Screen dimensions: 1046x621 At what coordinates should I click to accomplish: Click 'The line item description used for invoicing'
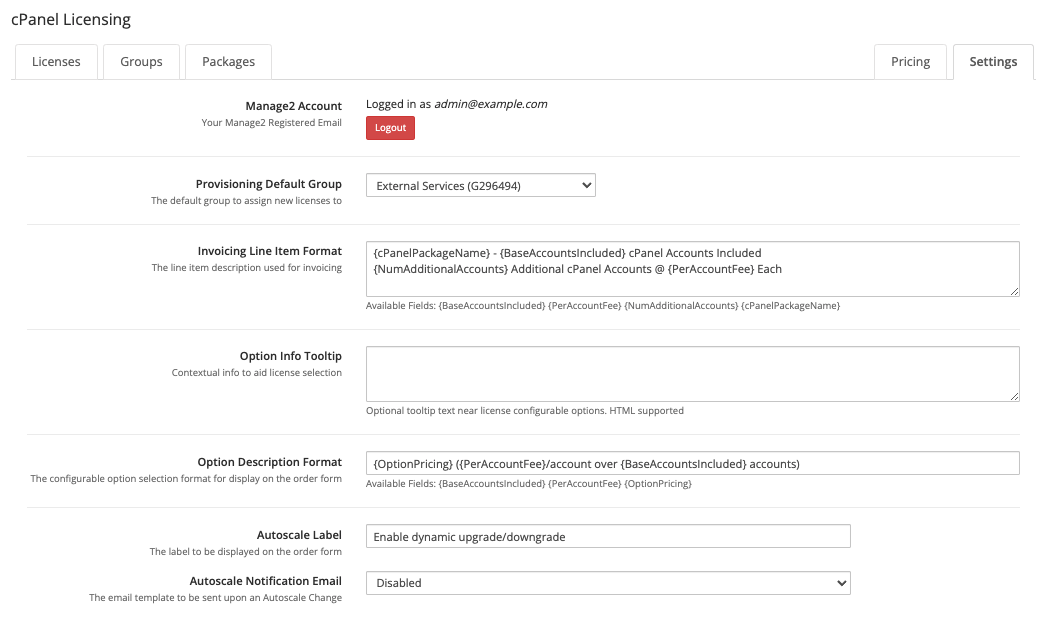coord(247,267)
